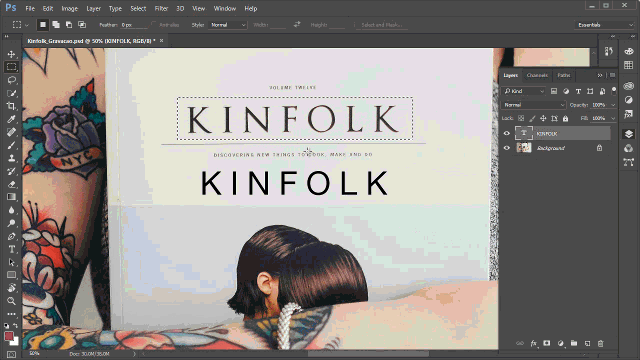Toggle filter for smart objects
The image size is (640, 360).
[602, 91]
